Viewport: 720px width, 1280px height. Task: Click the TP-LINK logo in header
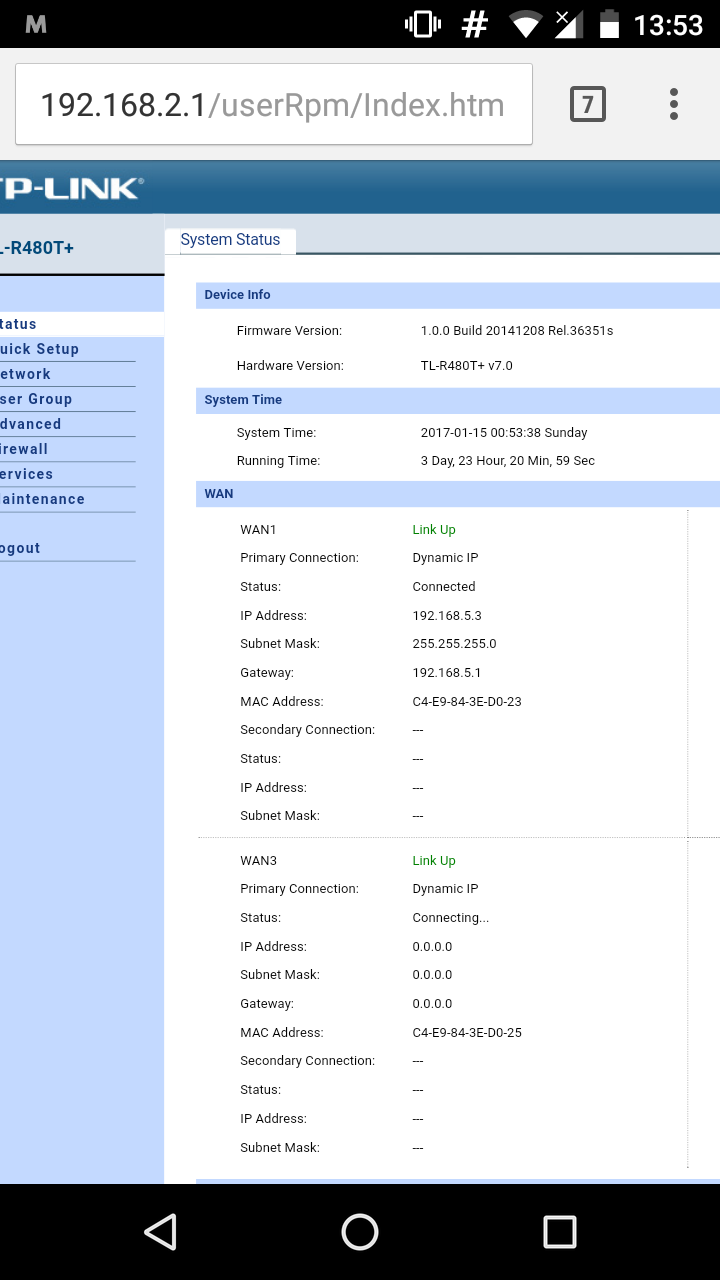click(72, 187)
